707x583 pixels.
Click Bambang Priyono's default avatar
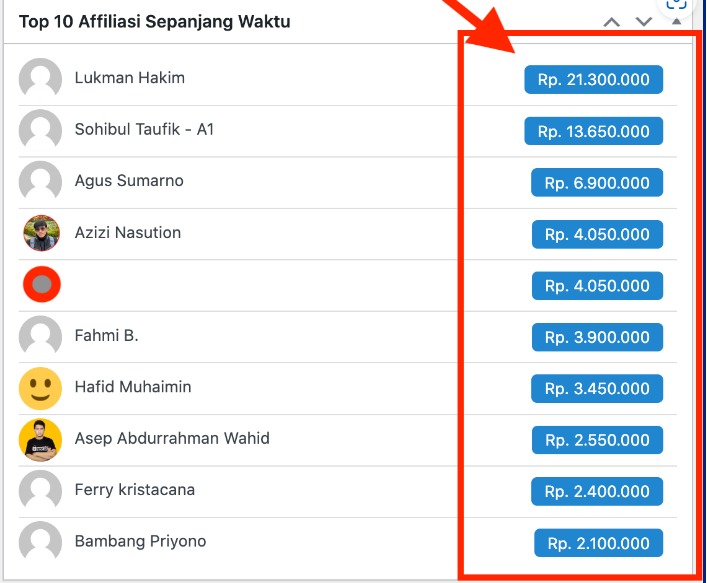point(40,542)
